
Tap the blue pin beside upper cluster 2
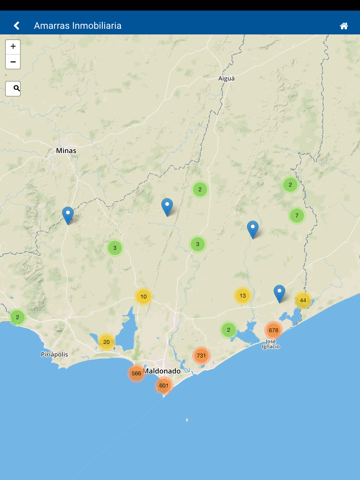167,207
